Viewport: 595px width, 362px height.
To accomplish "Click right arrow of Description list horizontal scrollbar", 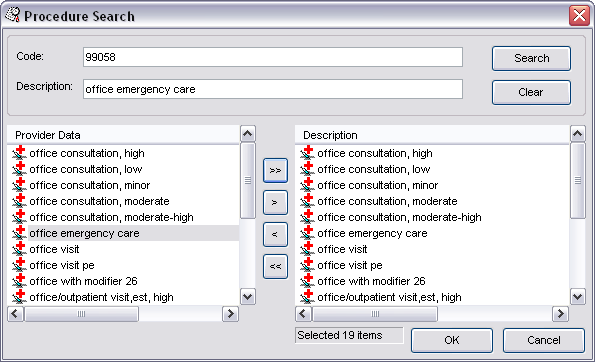I will pos(560,314).
